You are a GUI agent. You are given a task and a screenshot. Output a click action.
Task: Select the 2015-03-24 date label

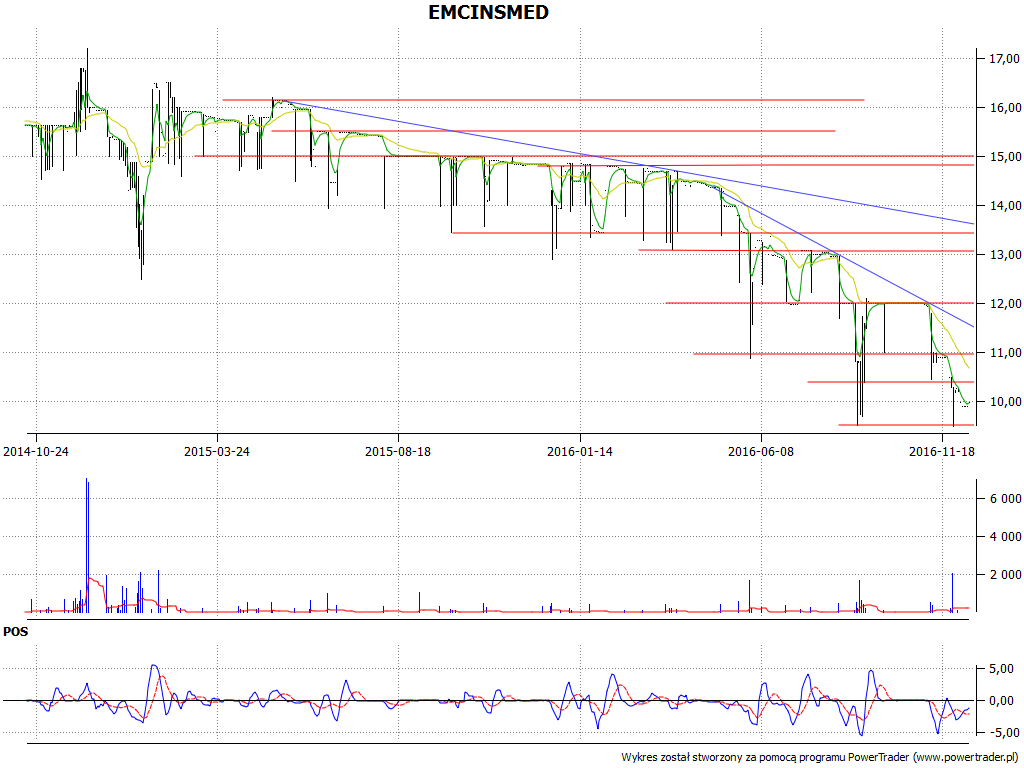click(x=217, y=451)
